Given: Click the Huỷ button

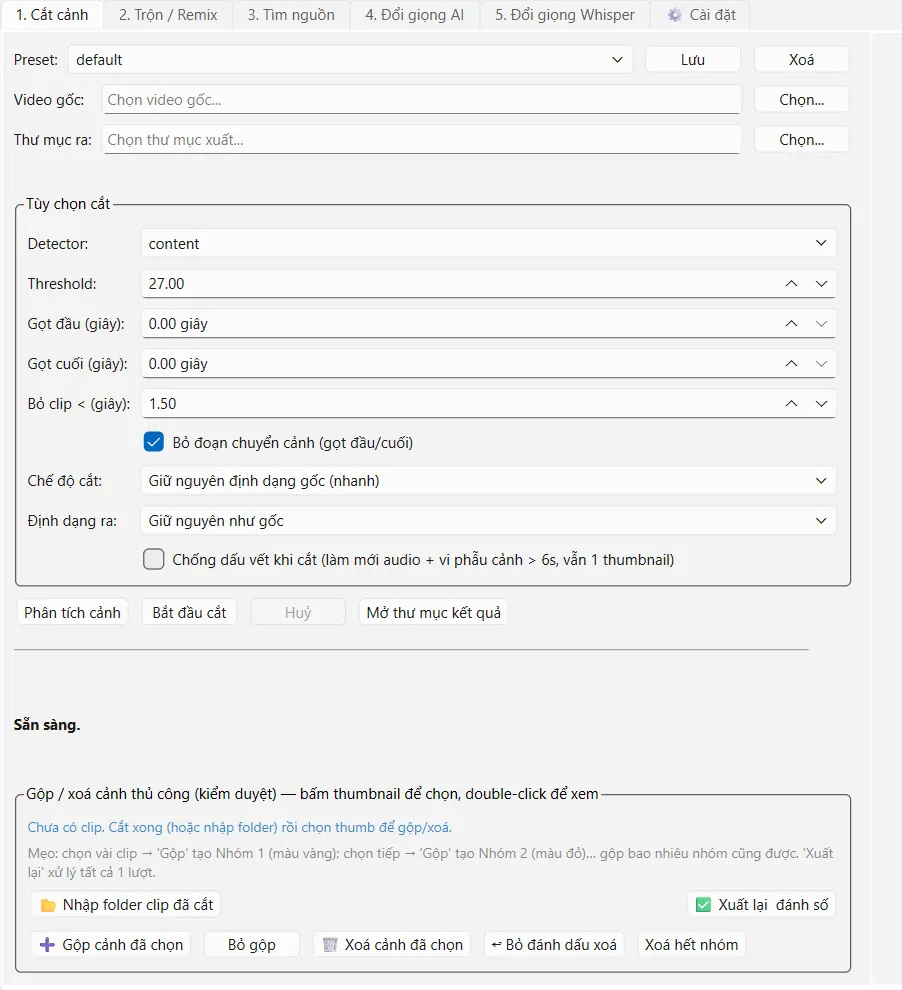Looking at the screenshot, I should [x=298, y=612].
